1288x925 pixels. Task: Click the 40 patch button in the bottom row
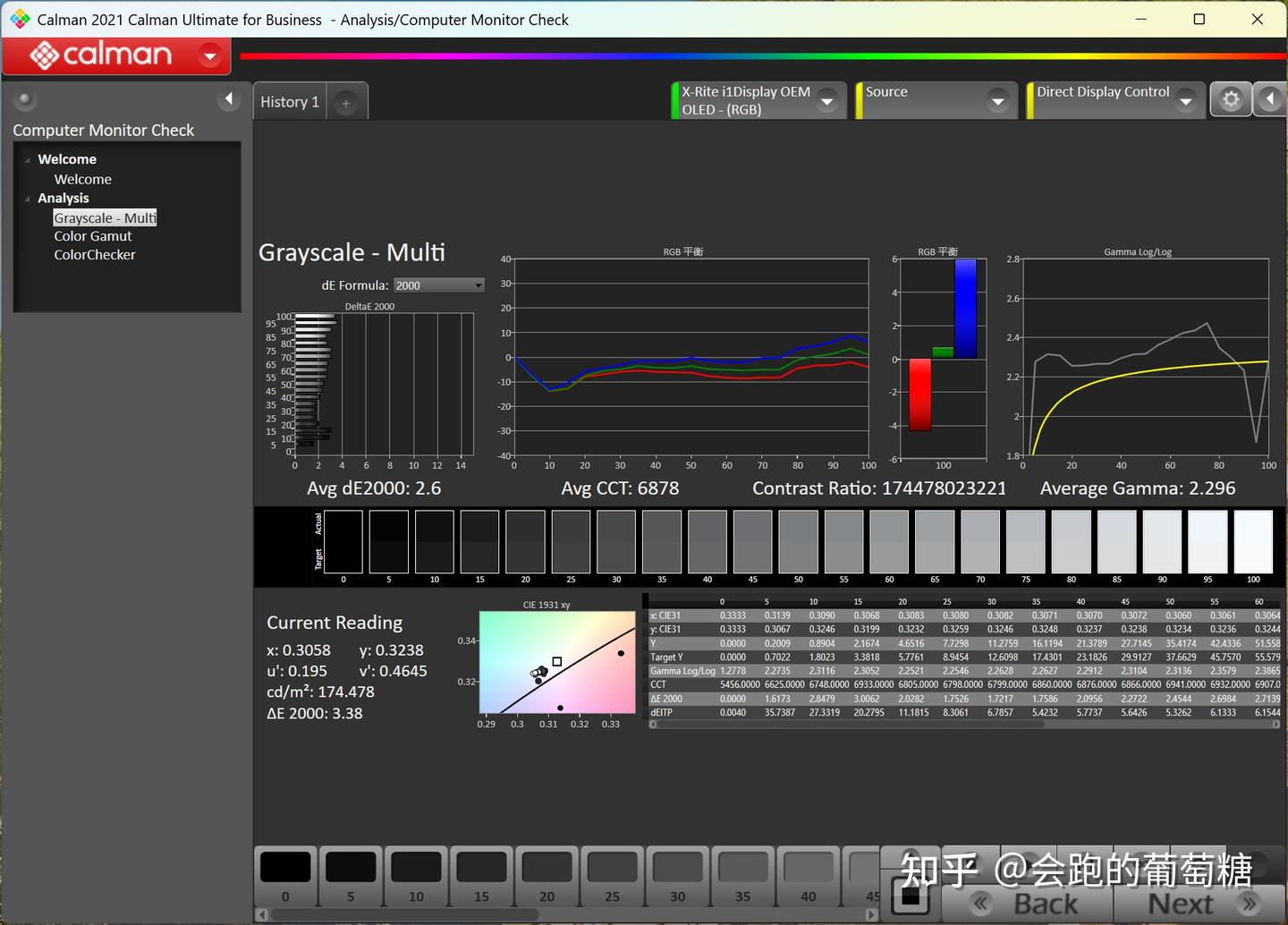click(808, 877)
